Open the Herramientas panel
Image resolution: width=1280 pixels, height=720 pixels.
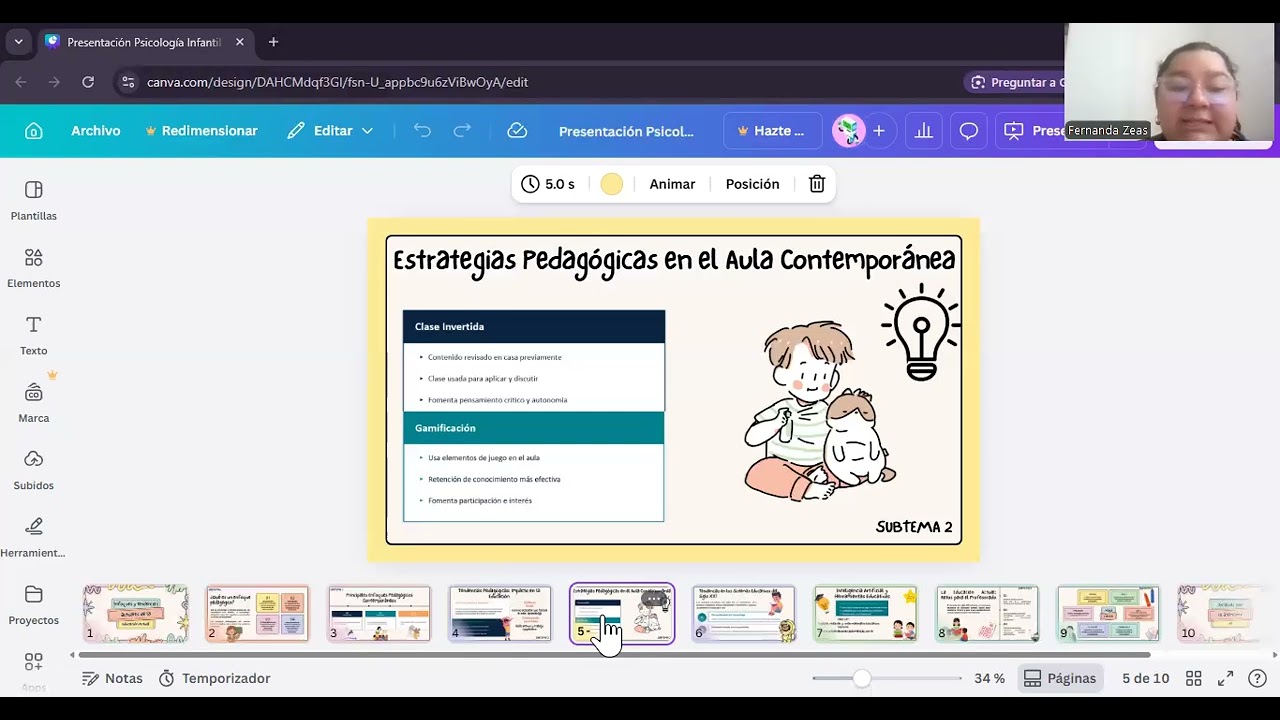(33, 537)
